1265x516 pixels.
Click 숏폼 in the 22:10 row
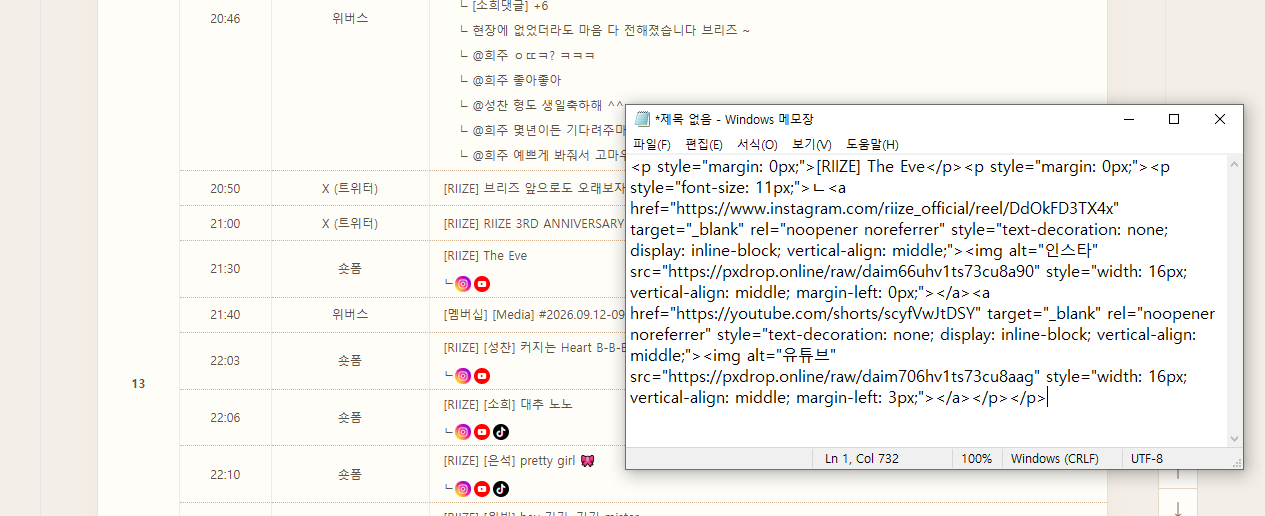[x=350, y=474]
